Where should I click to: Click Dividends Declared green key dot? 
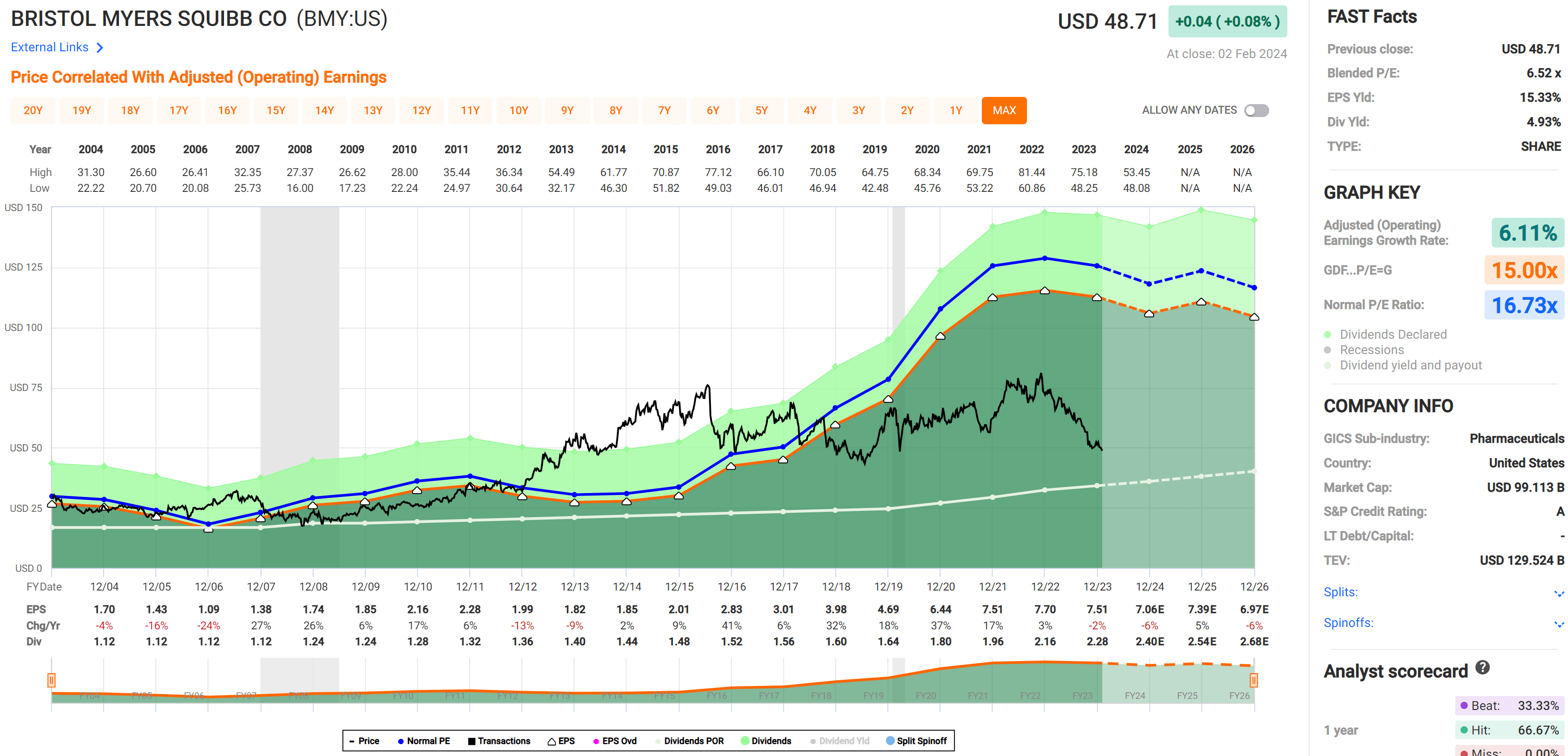(1328, 335)
